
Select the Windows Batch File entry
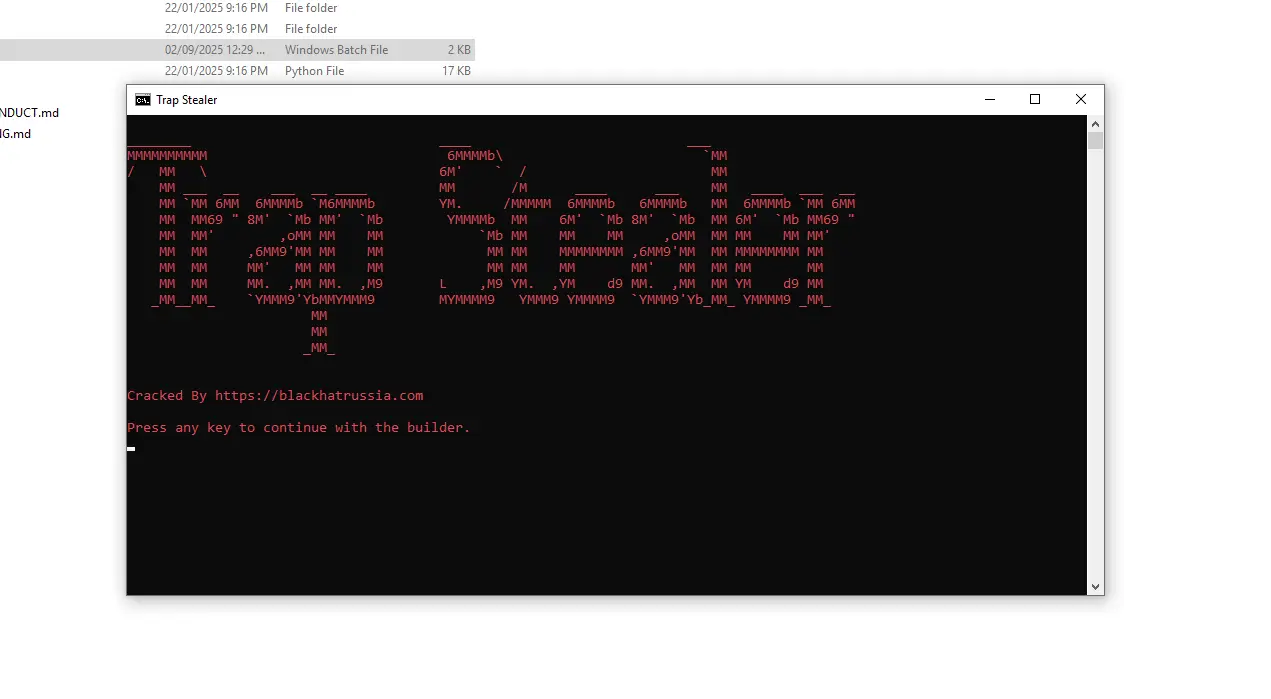337,49
